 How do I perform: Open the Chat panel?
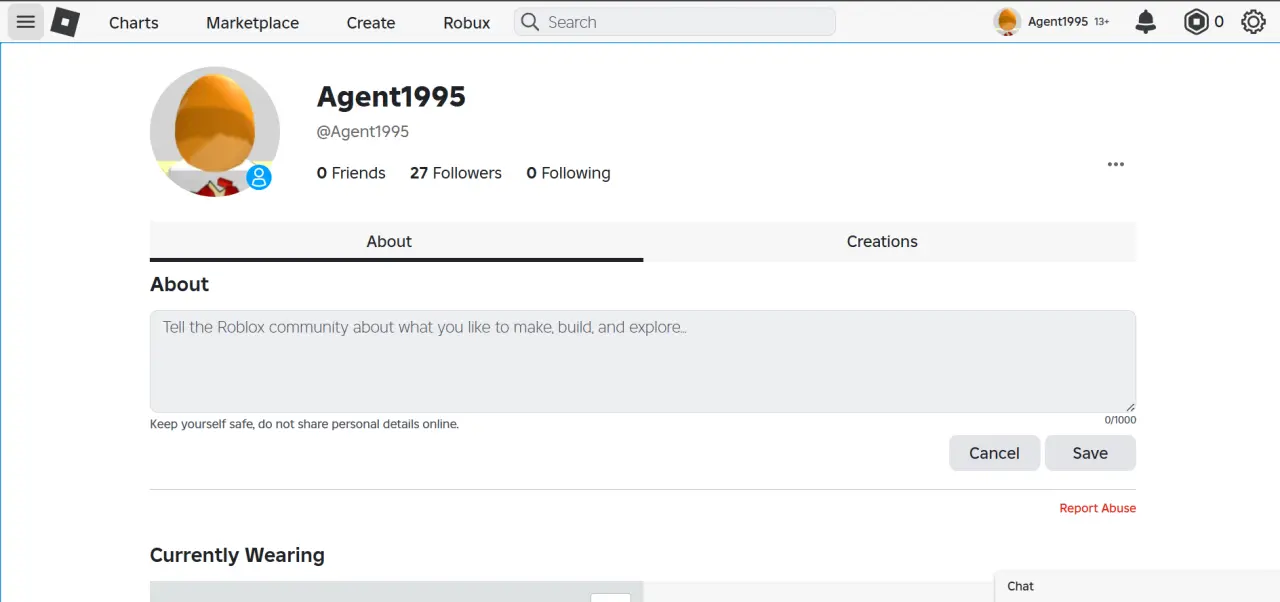pyautogui.click(x=1137, y=586)
